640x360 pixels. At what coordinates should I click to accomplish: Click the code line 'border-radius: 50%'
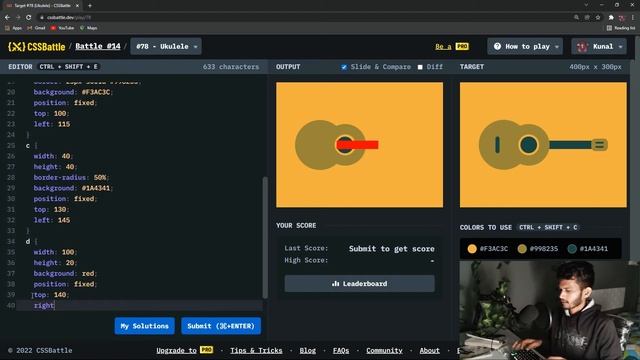coord(71,178)
